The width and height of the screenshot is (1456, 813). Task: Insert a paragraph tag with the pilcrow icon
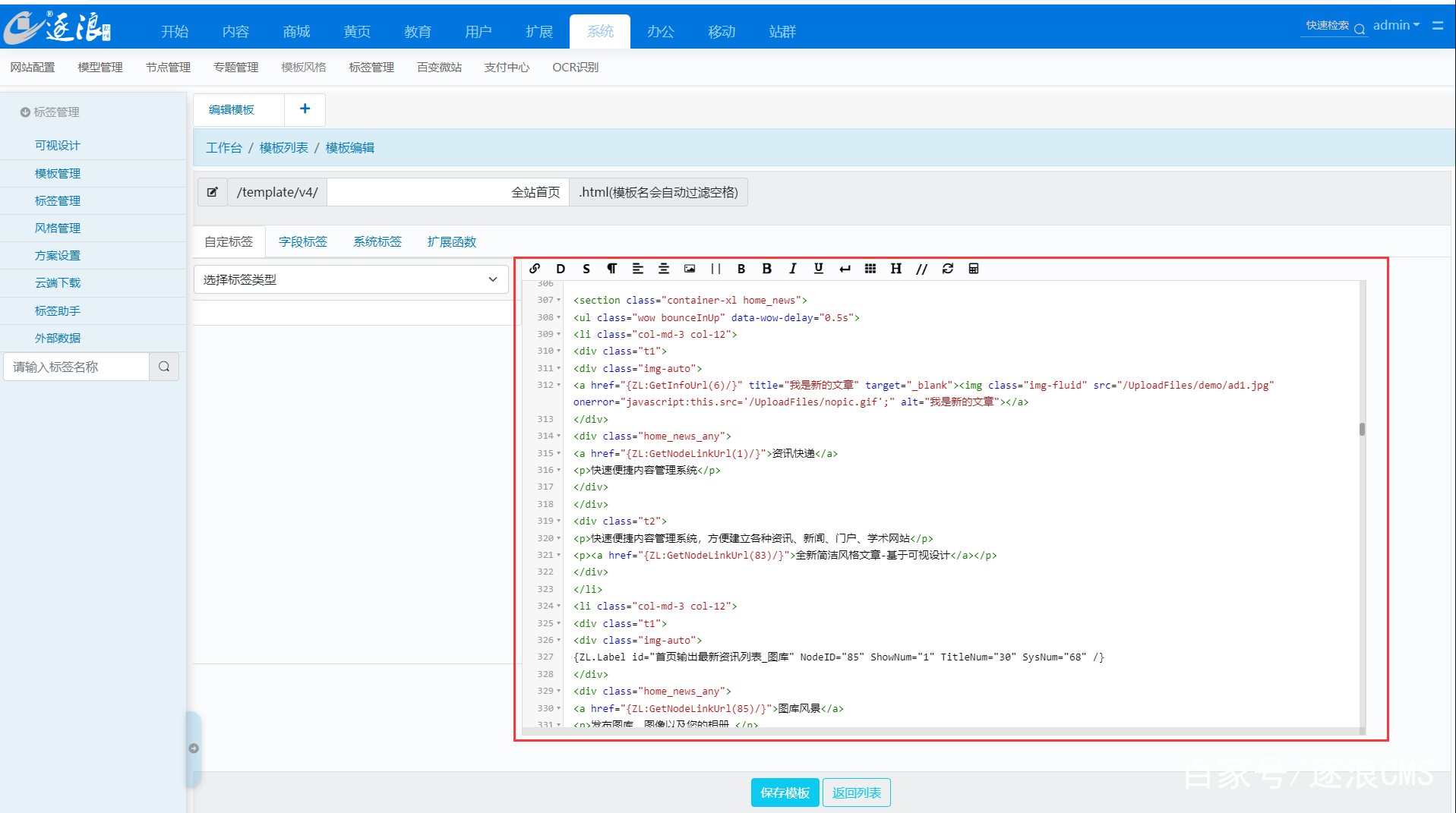point(612,269)
